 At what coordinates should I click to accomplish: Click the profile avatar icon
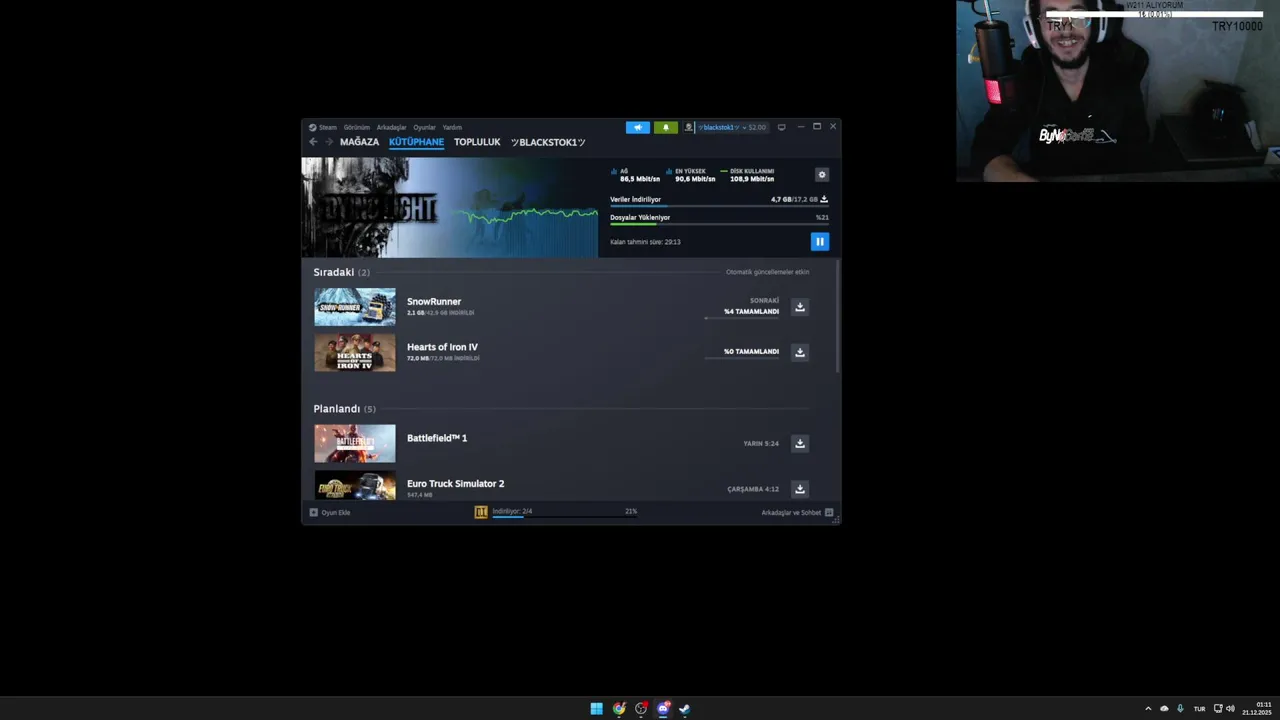point(688,128)
